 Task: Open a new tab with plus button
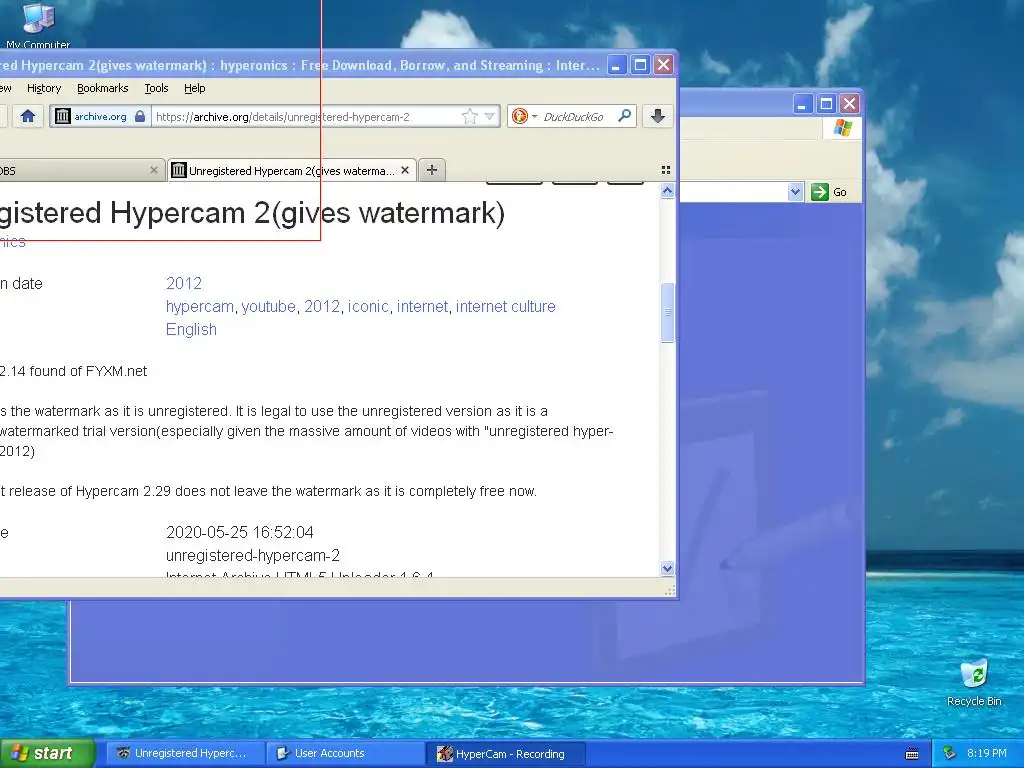click(x=432, y=170)
